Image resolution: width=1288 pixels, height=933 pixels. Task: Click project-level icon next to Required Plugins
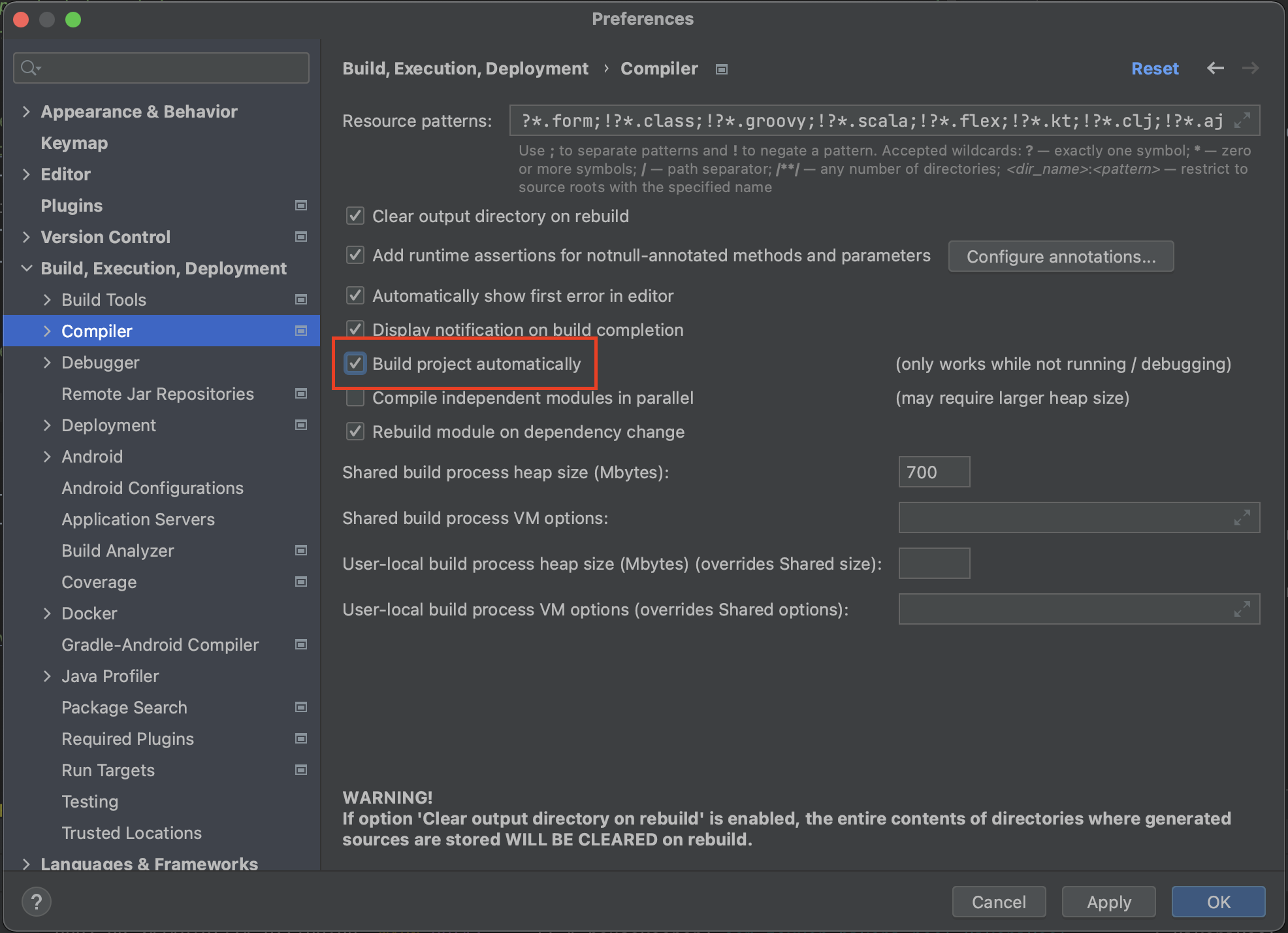(301, 738)
